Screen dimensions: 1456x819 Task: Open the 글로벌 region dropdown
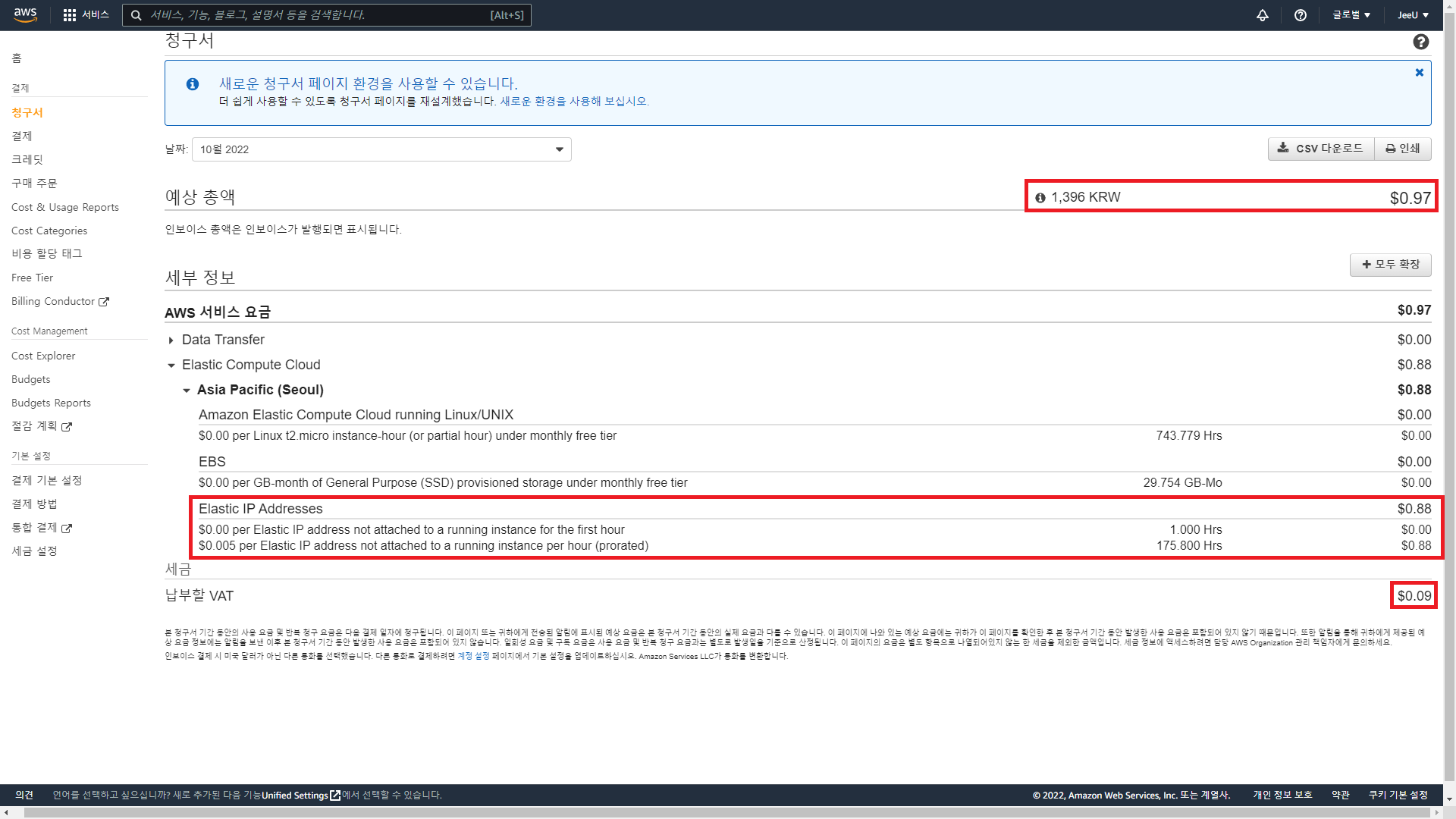click(1351, 15)
